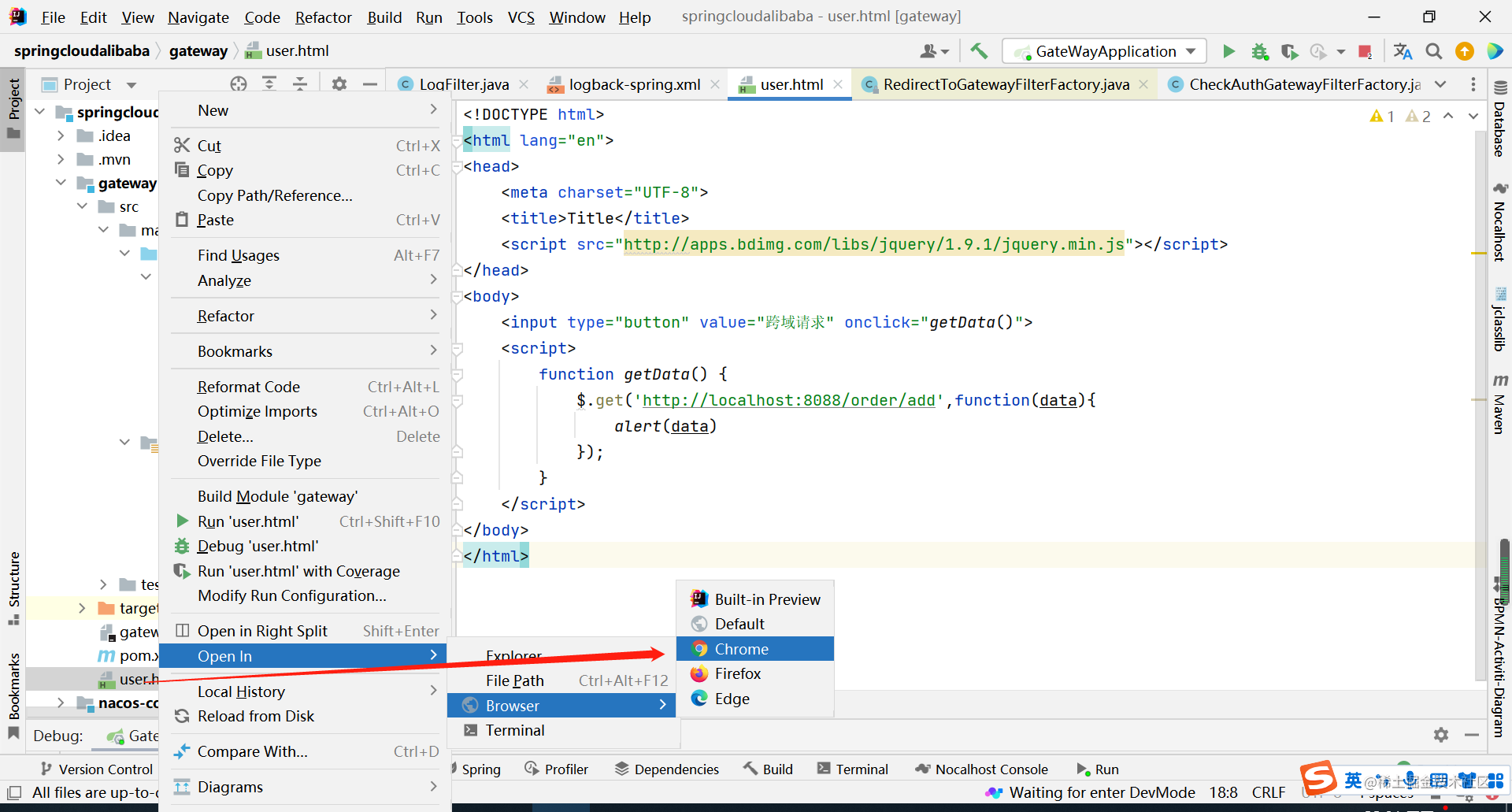
Task: Click the Debug bug icon in toolbar
Action: pos(1260,51)
